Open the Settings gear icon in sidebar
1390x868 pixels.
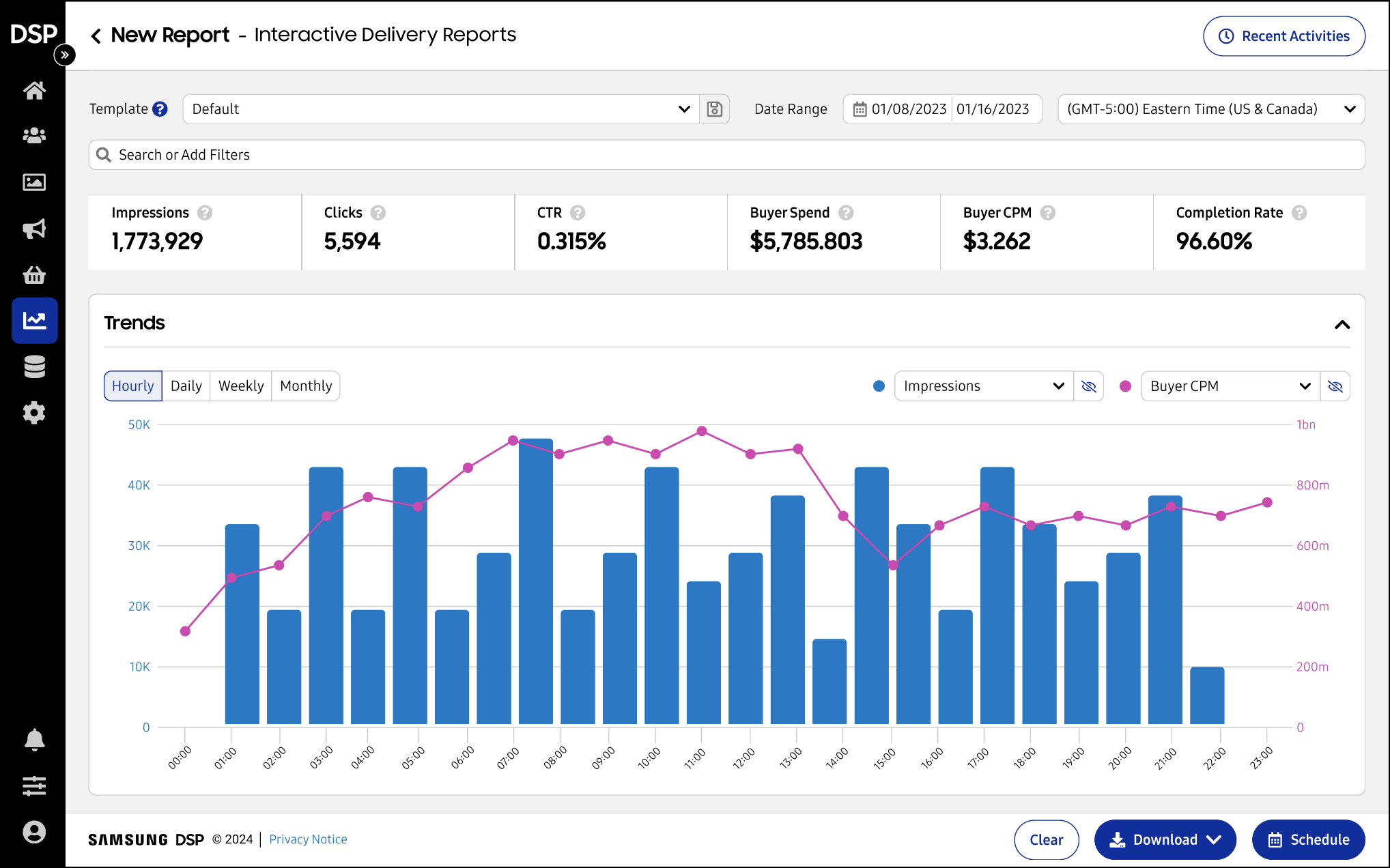pos(34,413)
